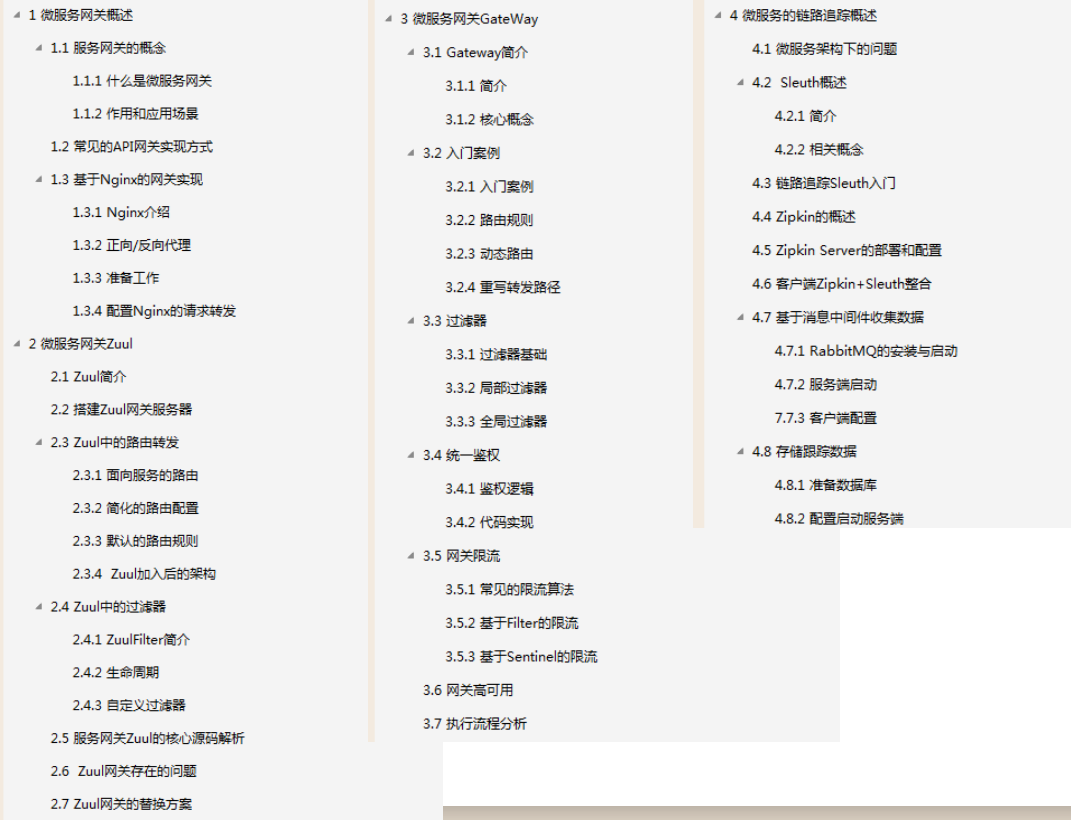Select '1.3.2 正向/反向代理' entry
The height and width of the screenshot is (820, 1071).
[x=132, y=245]
